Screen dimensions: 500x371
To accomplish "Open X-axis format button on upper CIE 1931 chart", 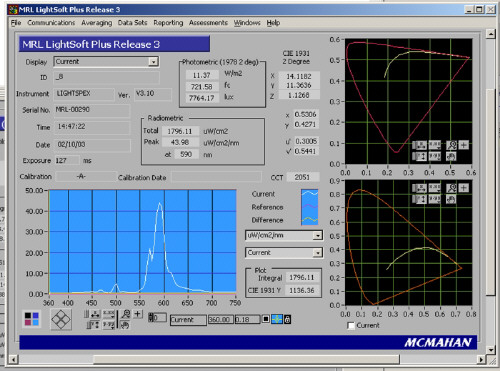I will 435,145.
